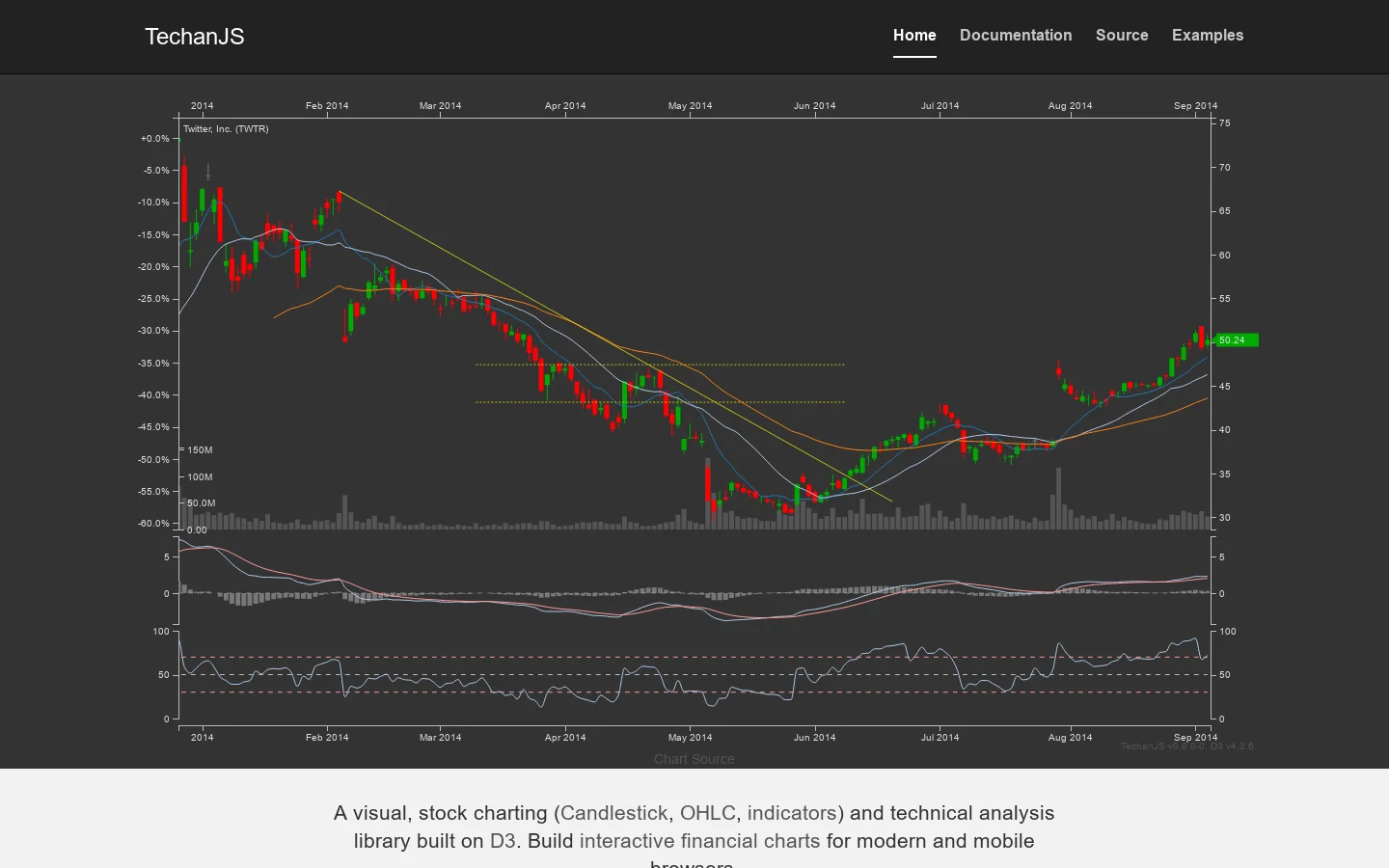
Task: Select the Home navigation tab
Action: click(914, 36)
